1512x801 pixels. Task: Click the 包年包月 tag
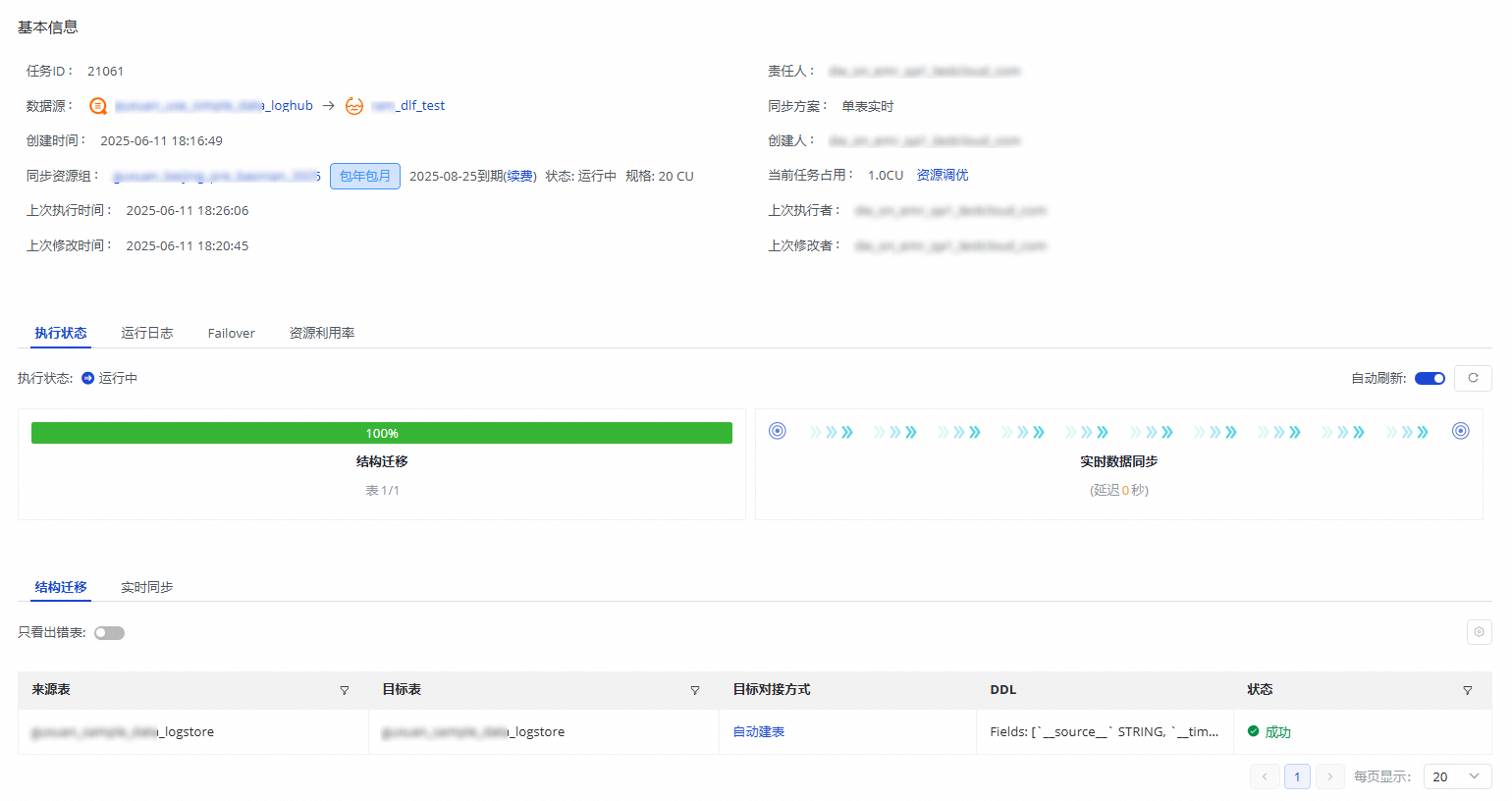[365, 177]
